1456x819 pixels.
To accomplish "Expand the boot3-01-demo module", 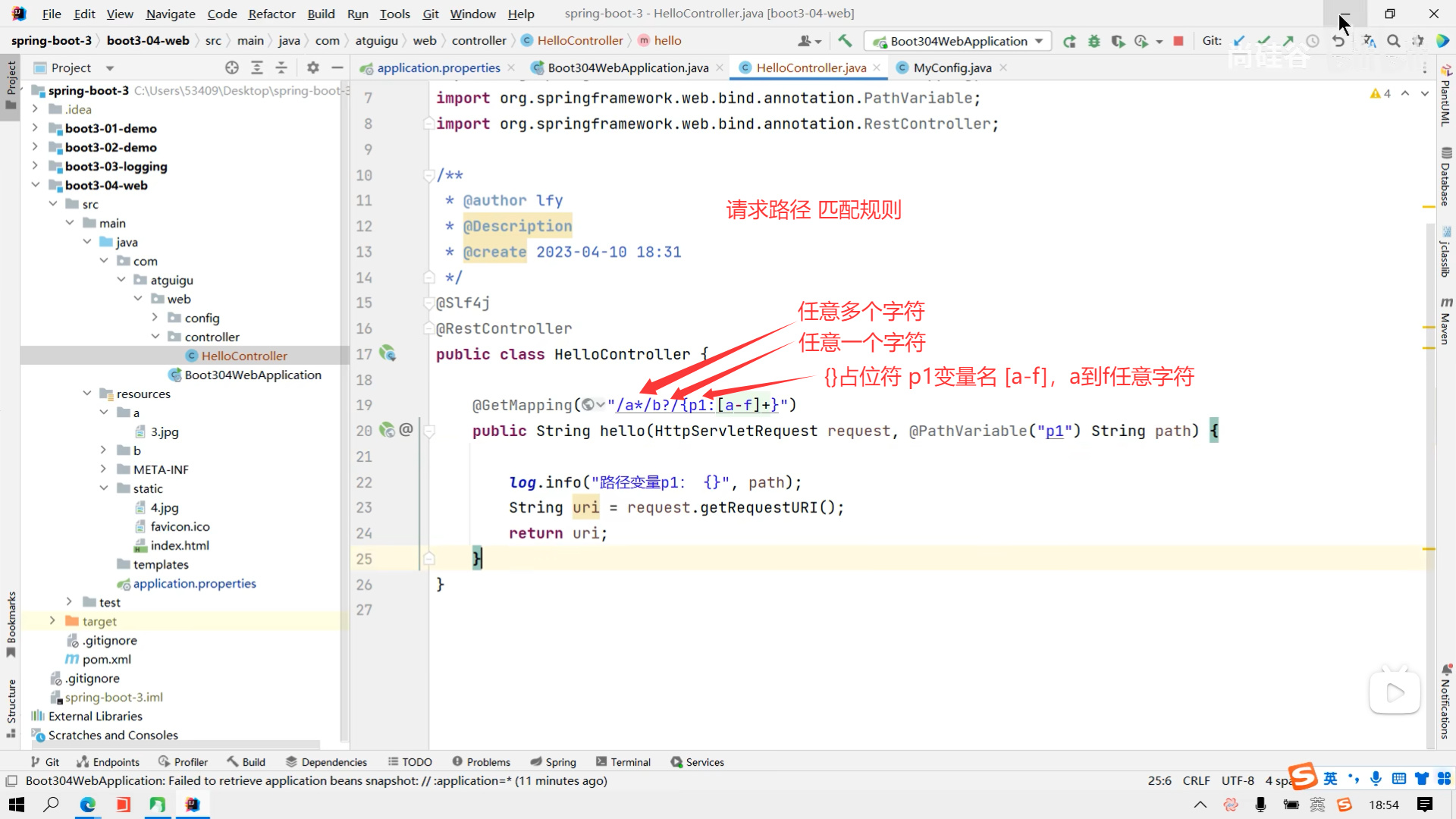I will pos(35,128).
